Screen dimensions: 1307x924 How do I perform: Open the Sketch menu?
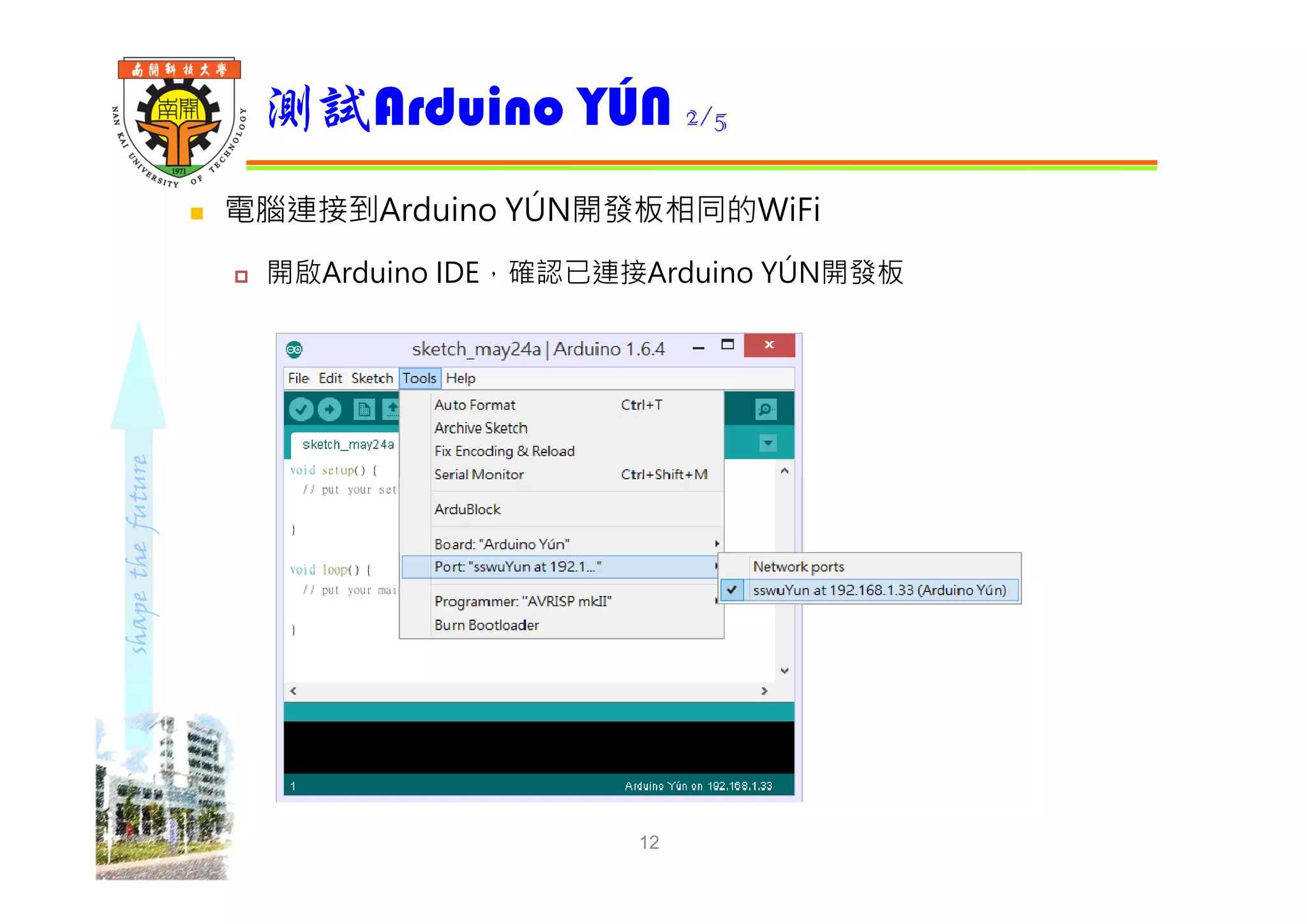point(372,378)
